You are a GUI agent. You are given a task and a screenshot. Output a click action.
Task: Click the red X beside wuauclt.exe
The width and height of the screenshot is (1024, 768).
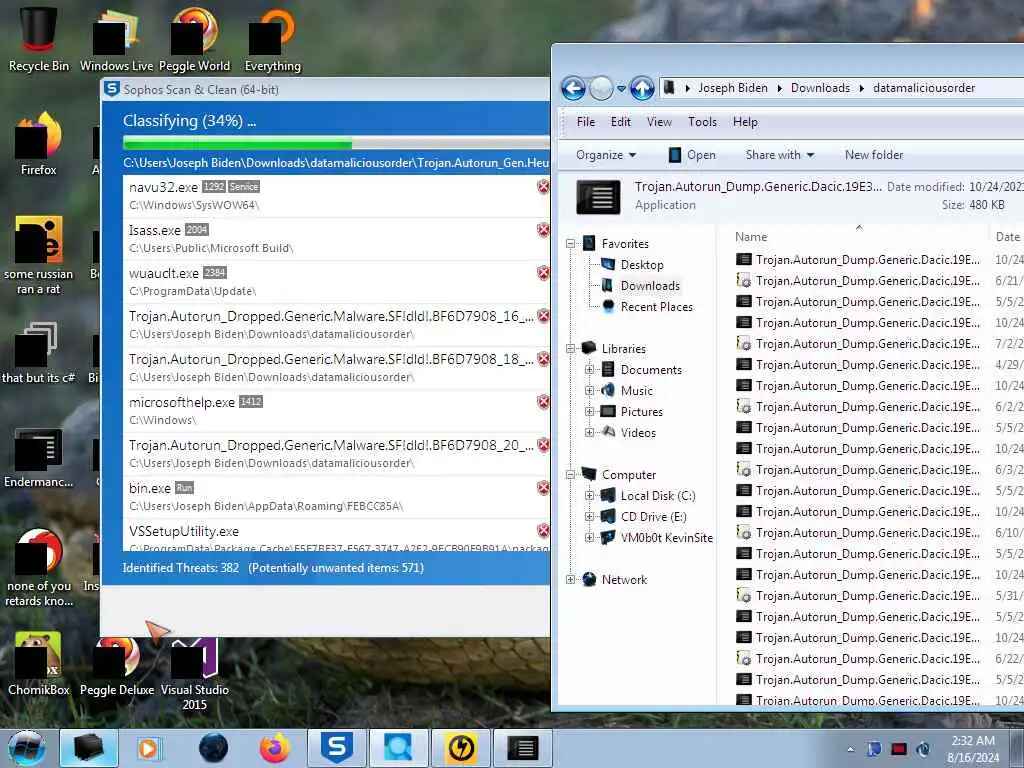tap(543, 273)
